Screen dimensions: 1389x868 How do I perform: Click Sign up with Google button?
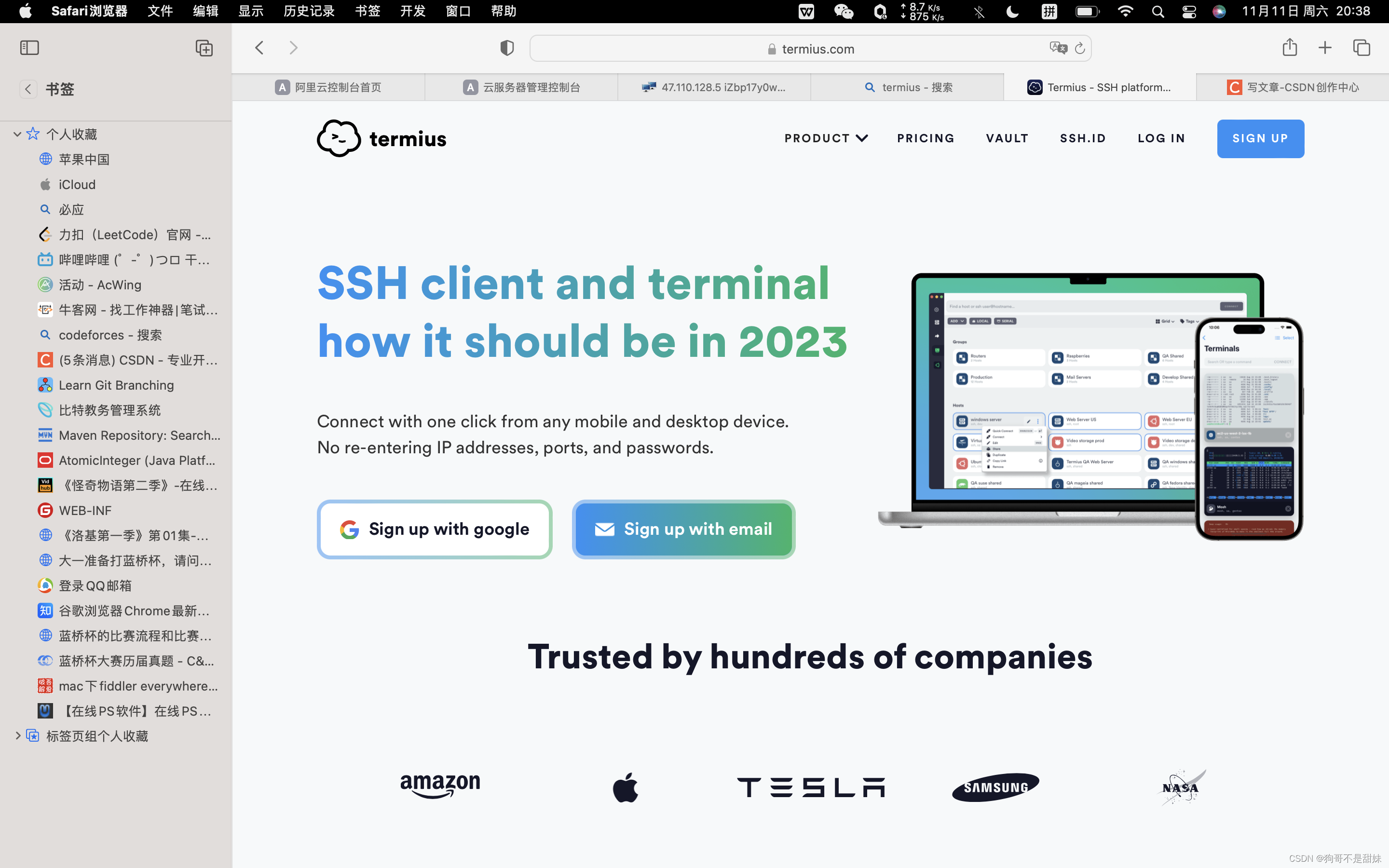(x=435, y=529)
